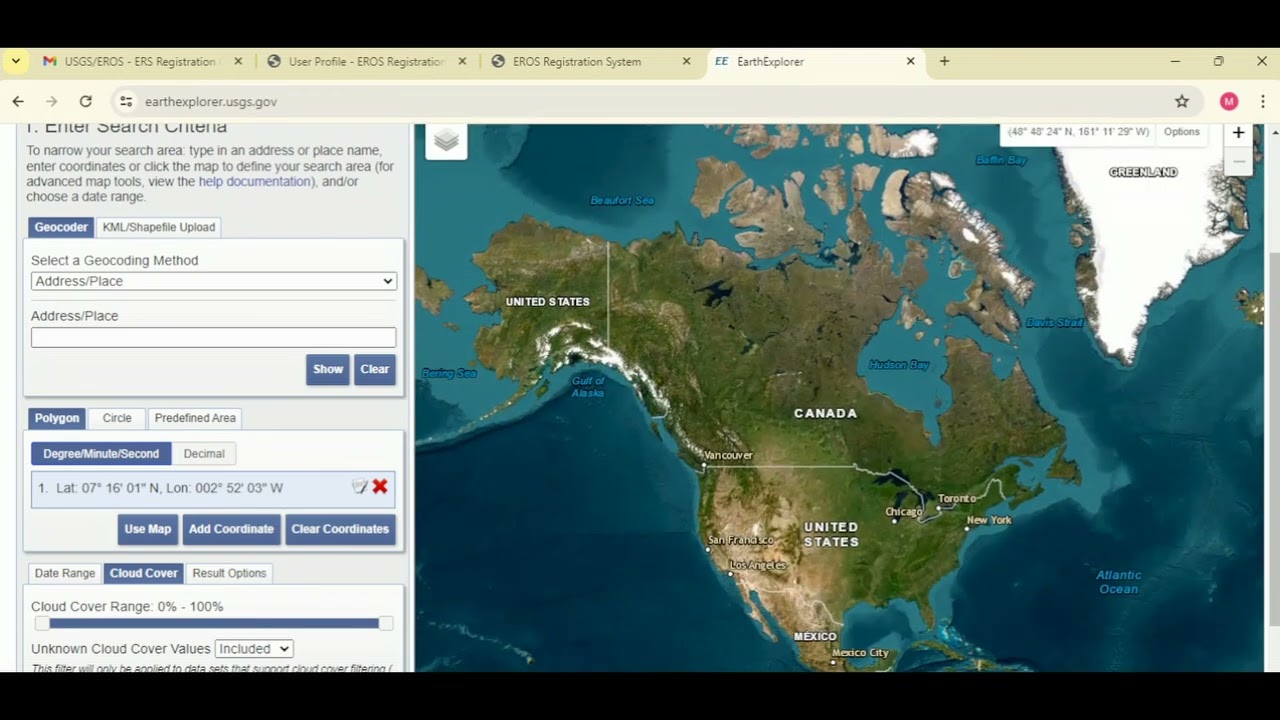The width and height of the screenshot is (1280, 720).
Task: Open the help documentation link
Action: (x=255, y=182)
